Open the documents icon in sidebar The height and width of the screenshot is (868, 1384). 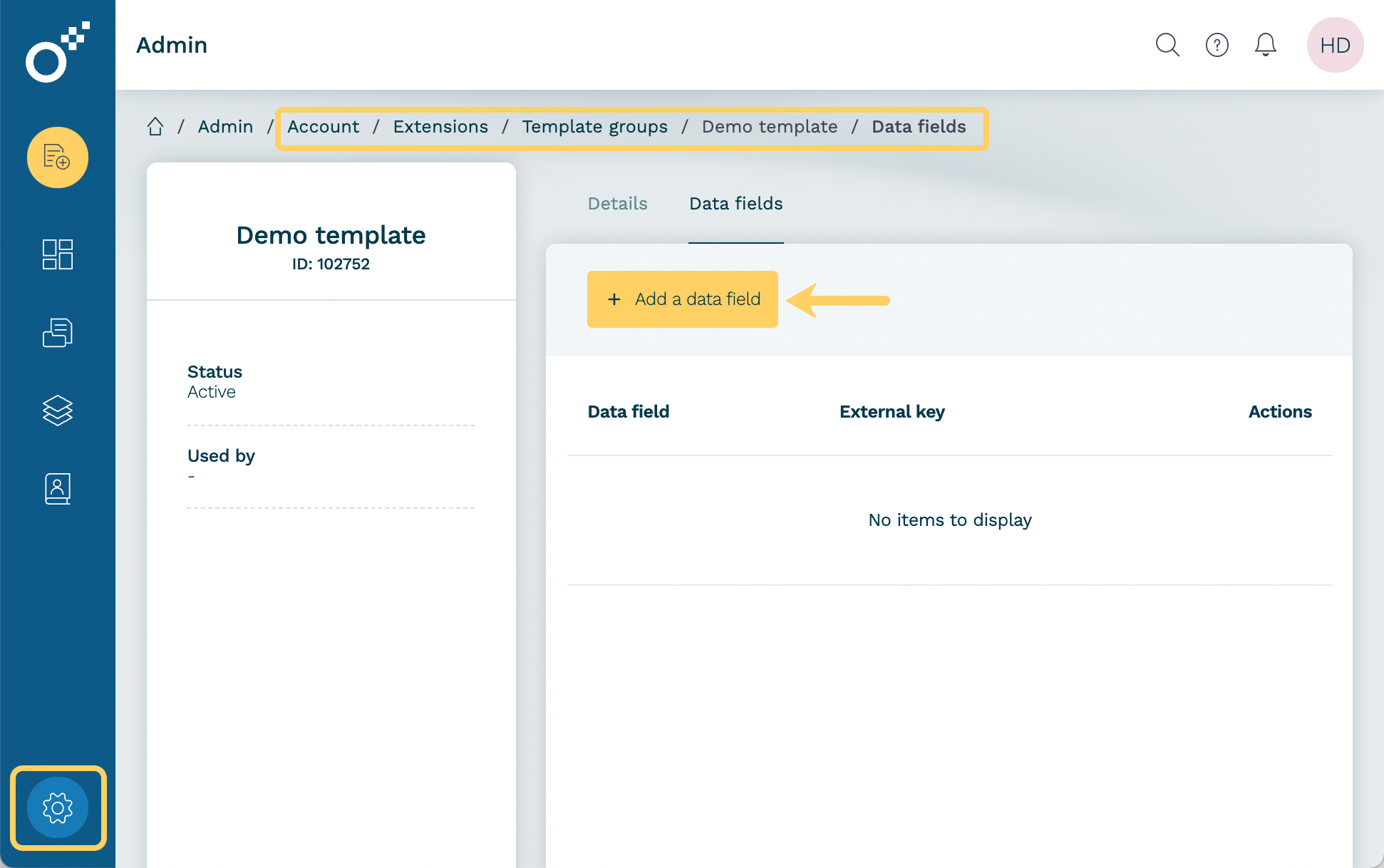(x=57, y=333)
